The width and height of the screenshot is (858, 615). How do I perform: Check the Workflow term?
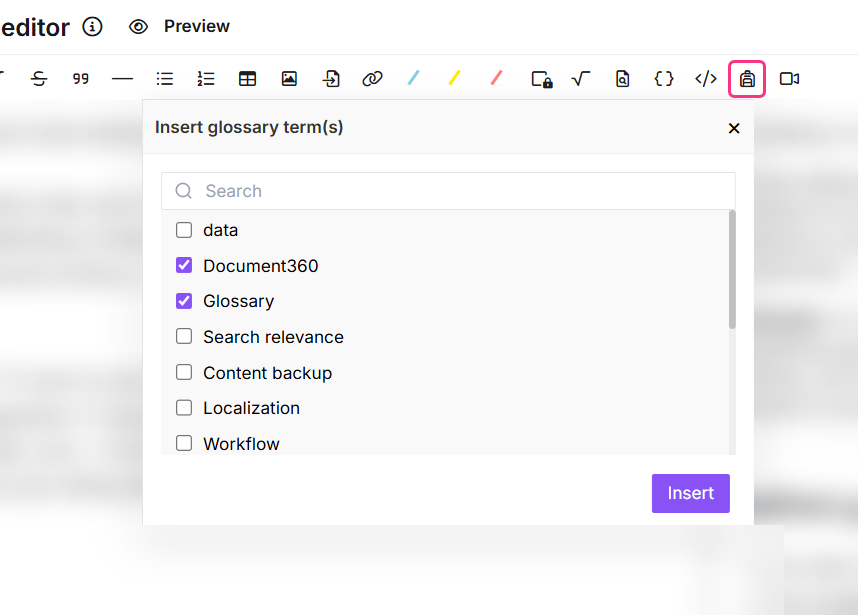(x=184, y=443)
